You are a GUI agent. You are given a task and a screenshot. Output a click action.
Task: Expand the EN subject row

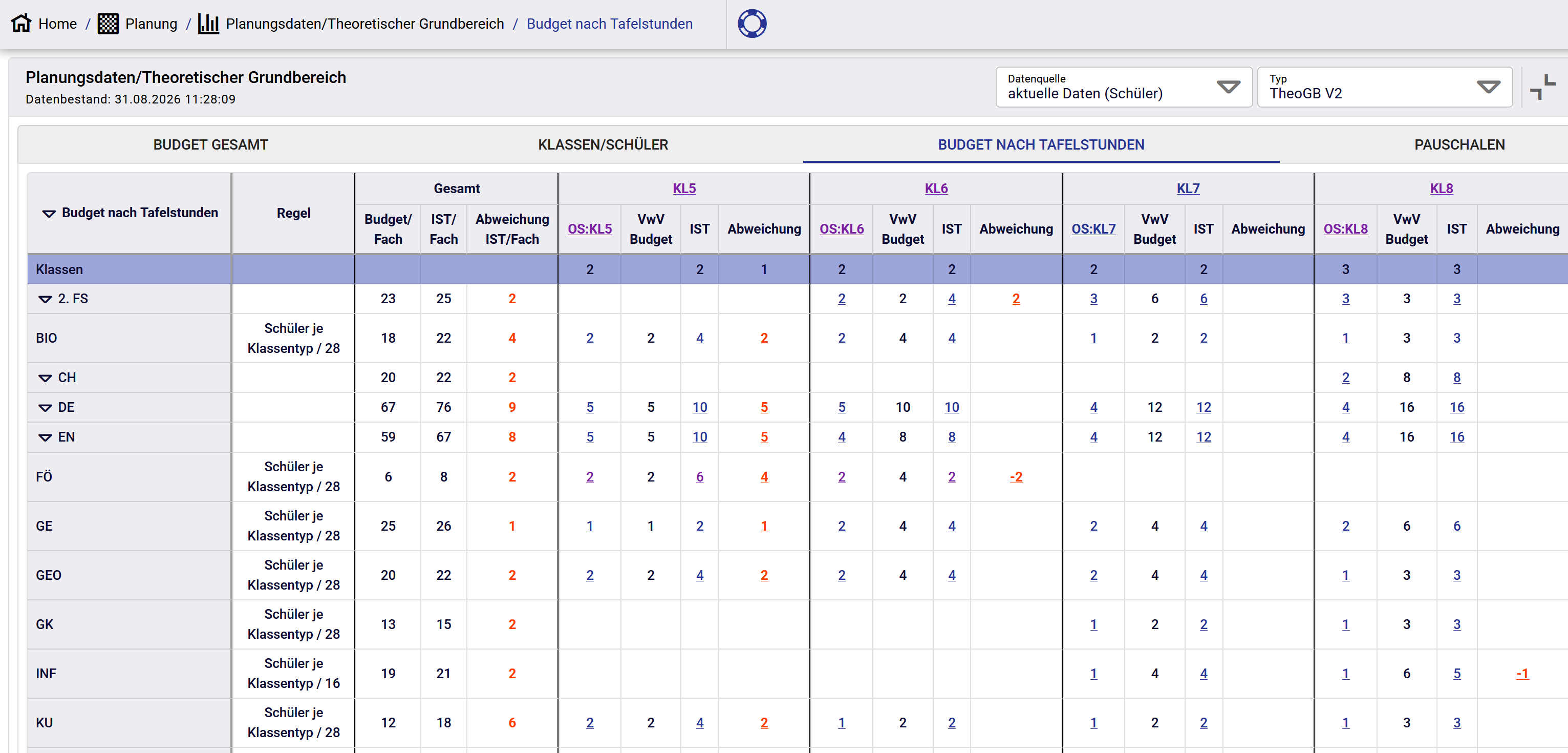click(45, 437)
